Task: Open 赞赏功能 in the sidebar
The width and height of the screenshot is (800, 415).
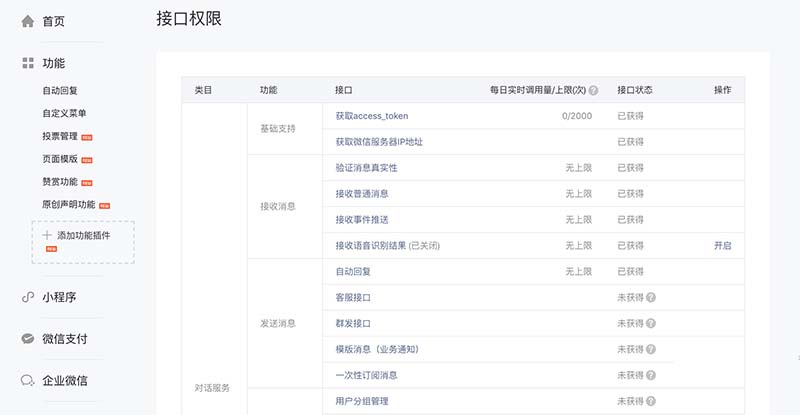Action: point(60,182)
